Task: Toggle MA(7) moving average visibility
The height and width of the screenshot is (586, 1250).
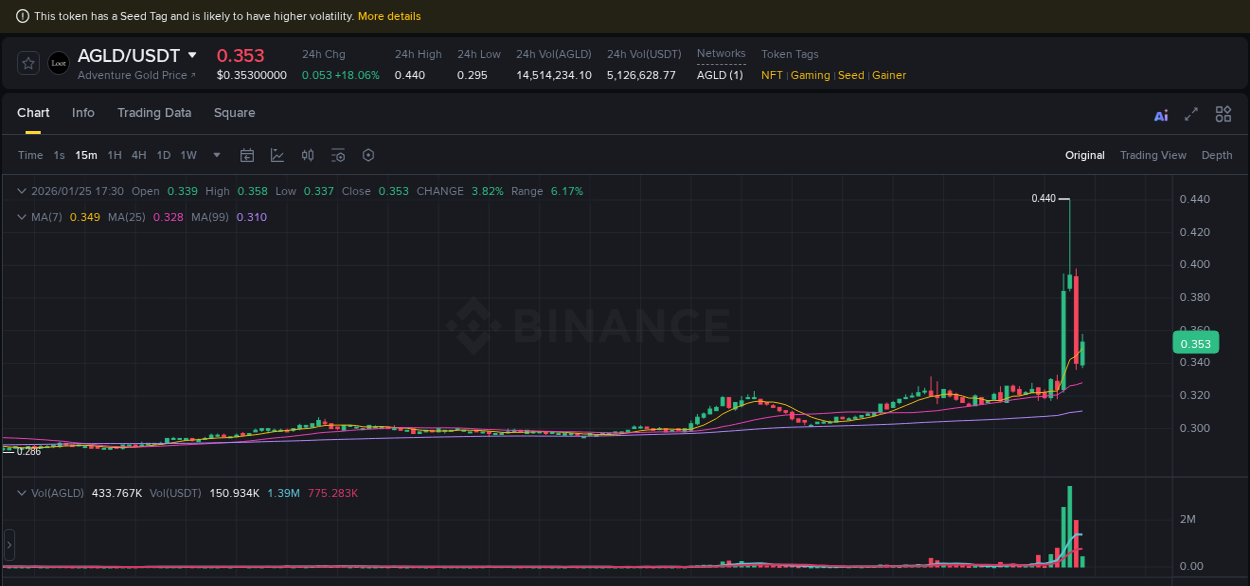Action: (x=48, y=216)
